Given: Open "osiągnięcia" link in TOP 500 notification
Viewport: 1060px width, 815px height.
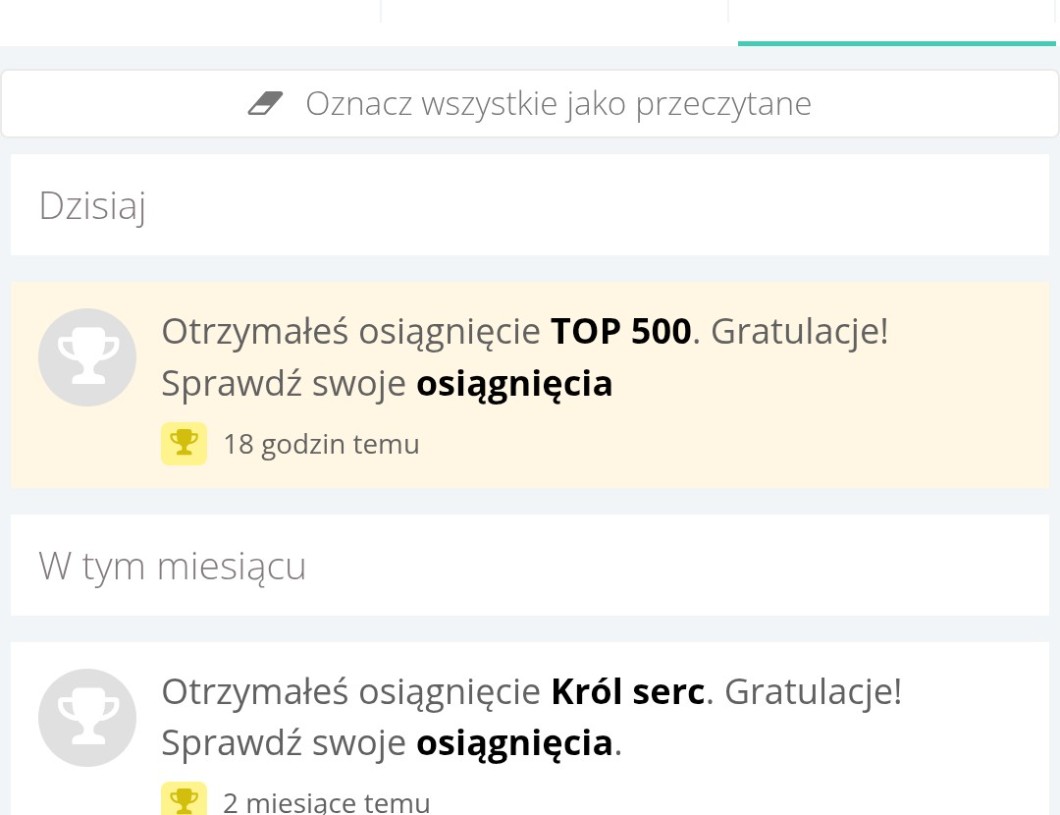Looking at the screenshot, I should (514, 384).
